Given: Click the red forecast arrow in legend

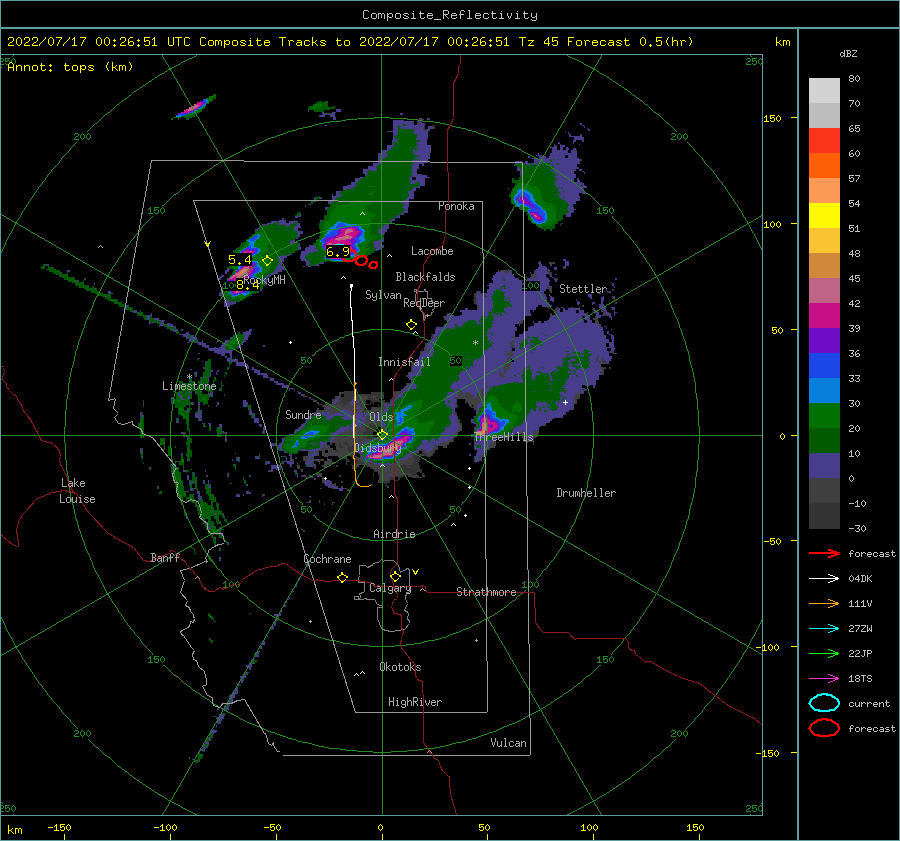Looking at the screenshot, I should click(824, 553).
